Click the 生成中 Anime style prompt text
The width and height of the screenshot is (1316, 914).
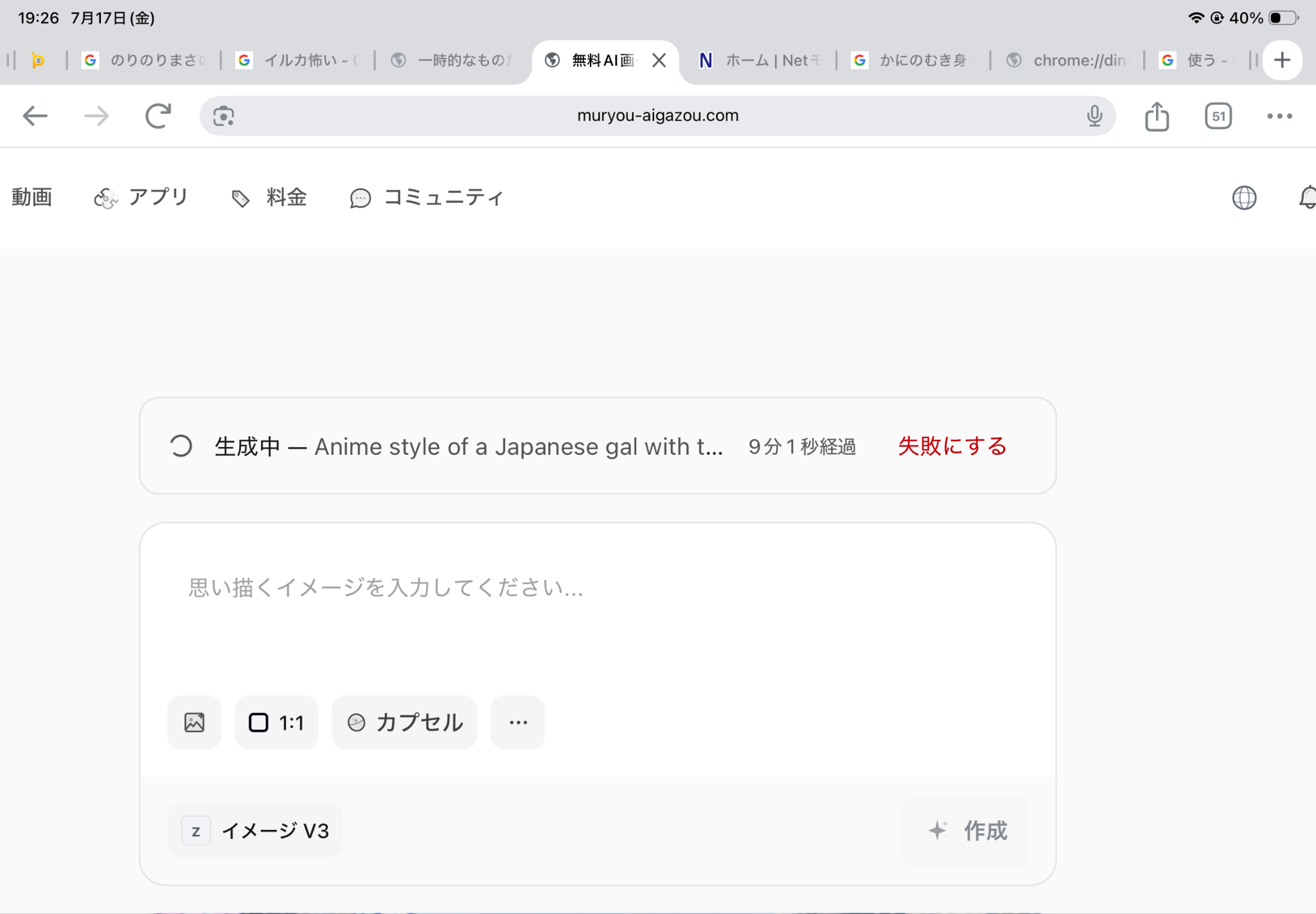[468, 446]
